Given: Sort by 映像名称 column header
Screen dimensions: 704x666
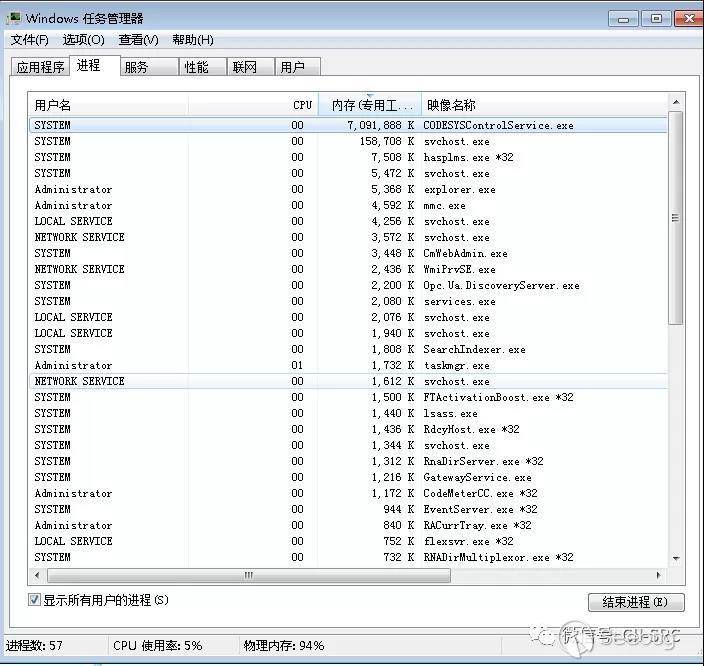Looking at the screenshot, I should (544, 105).
